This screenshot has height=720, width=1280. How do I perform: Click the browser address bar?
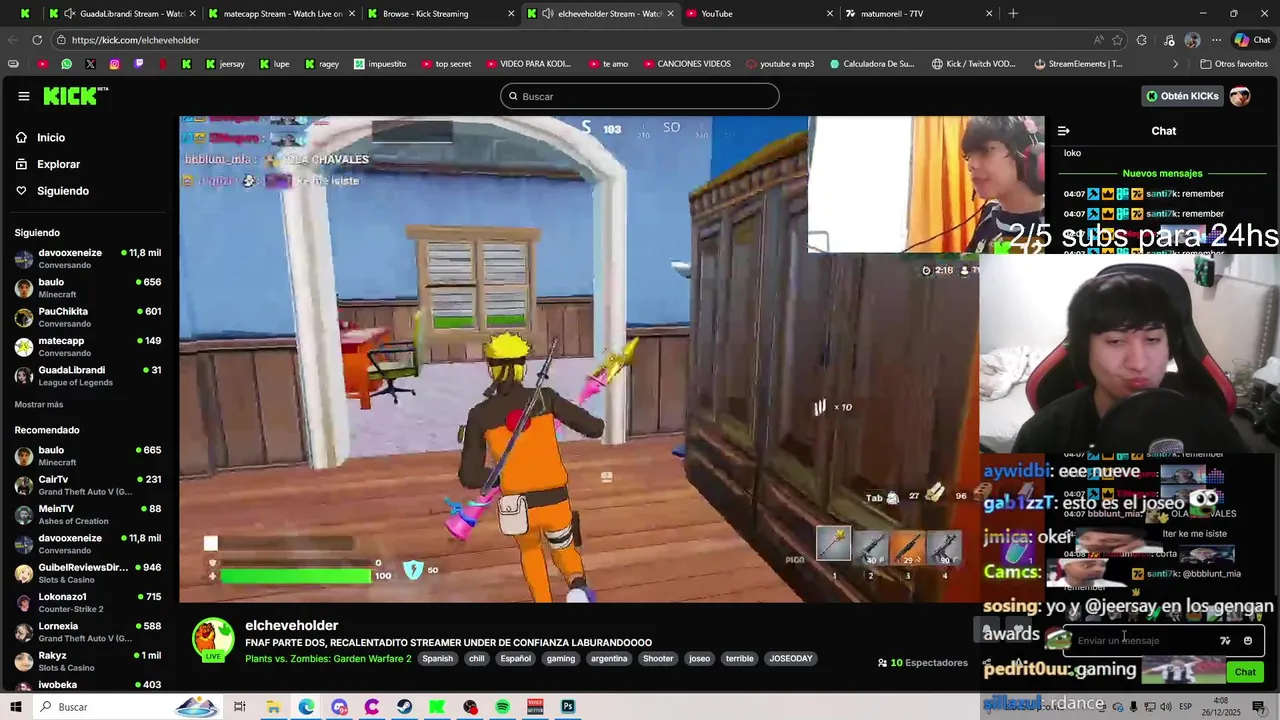click(x=570, y=40)
